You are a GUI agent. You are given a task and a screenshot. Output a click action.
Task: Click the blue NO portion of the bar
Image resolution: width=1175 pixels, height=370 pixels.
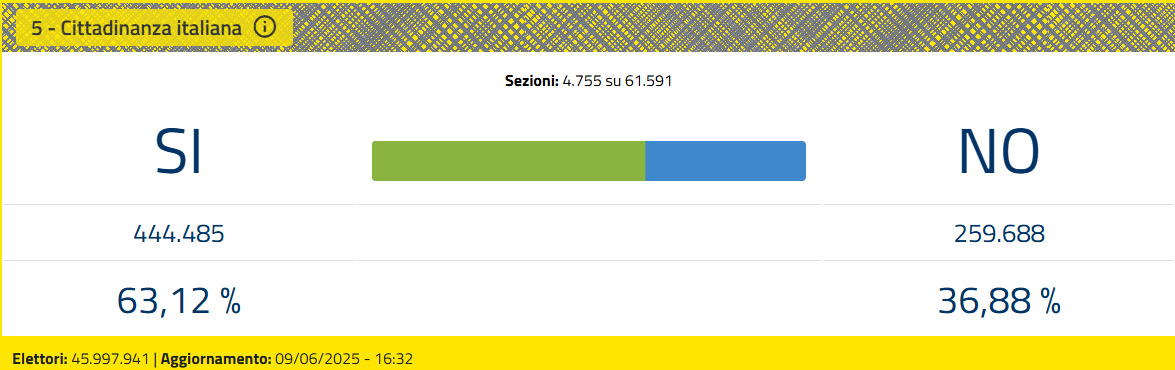(725, 161)
